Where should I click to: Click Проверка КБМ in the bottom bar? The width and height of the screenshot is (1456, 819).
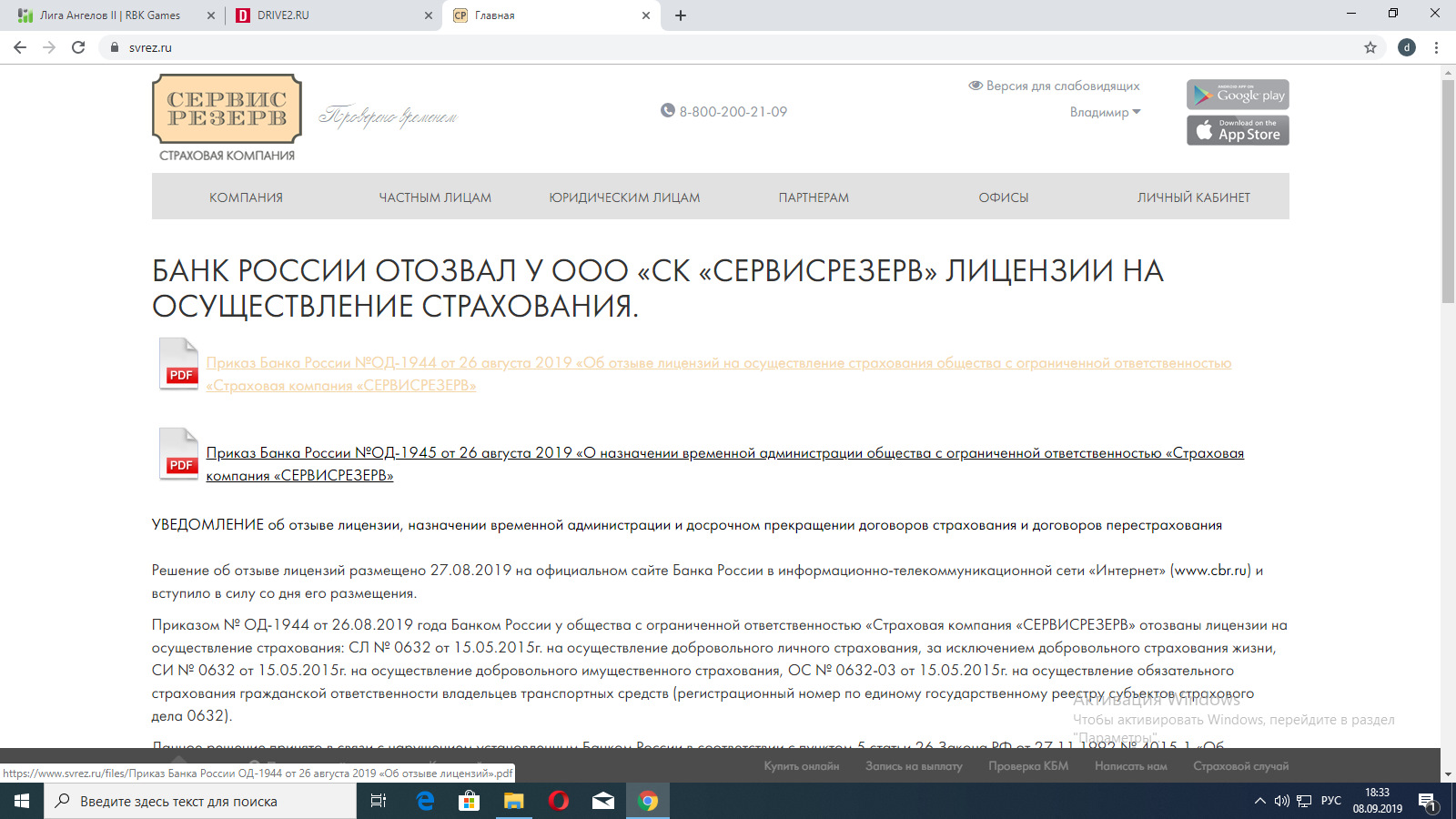tap(1028, 766)
